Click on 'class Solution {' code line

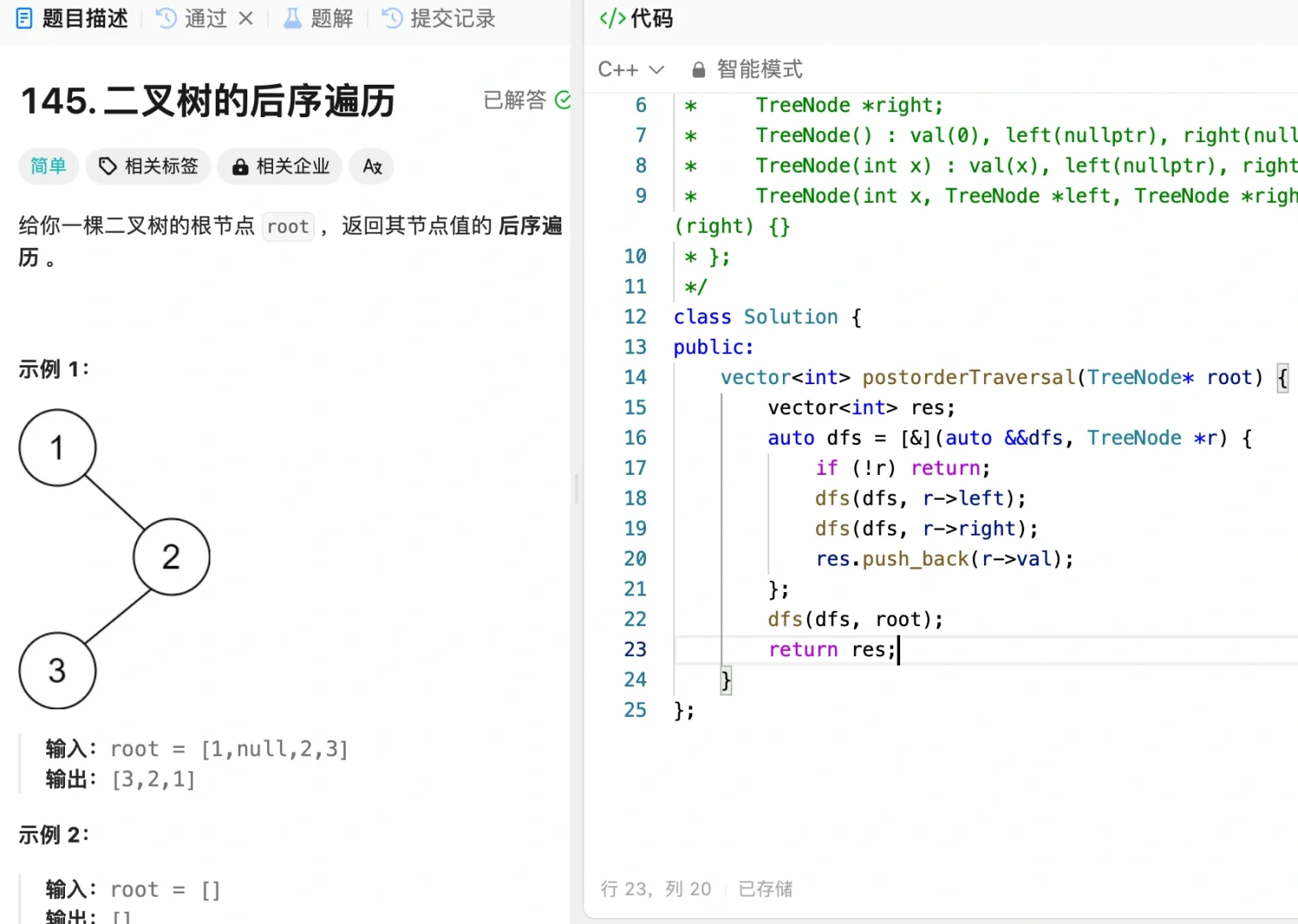pyautogui.click(x=768, y=317)
